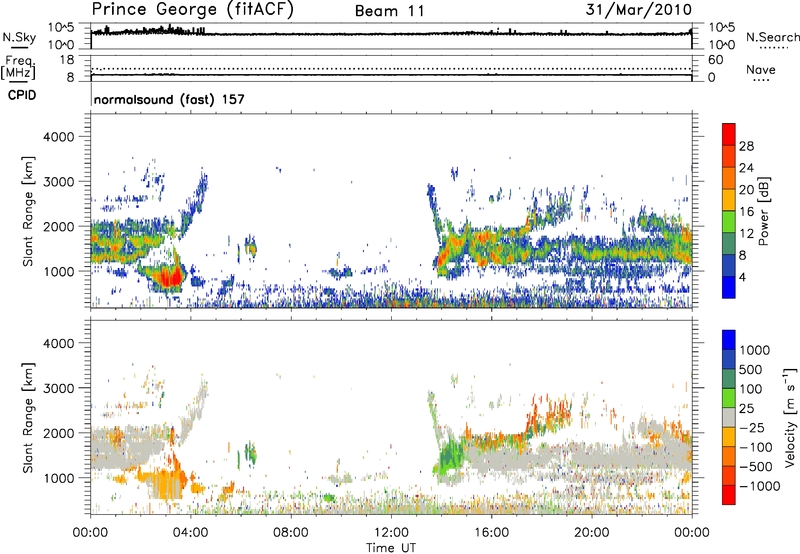Click the 'Time UT' axis title
This screenshot has height=554, width=800.
[x=391, y=547]
